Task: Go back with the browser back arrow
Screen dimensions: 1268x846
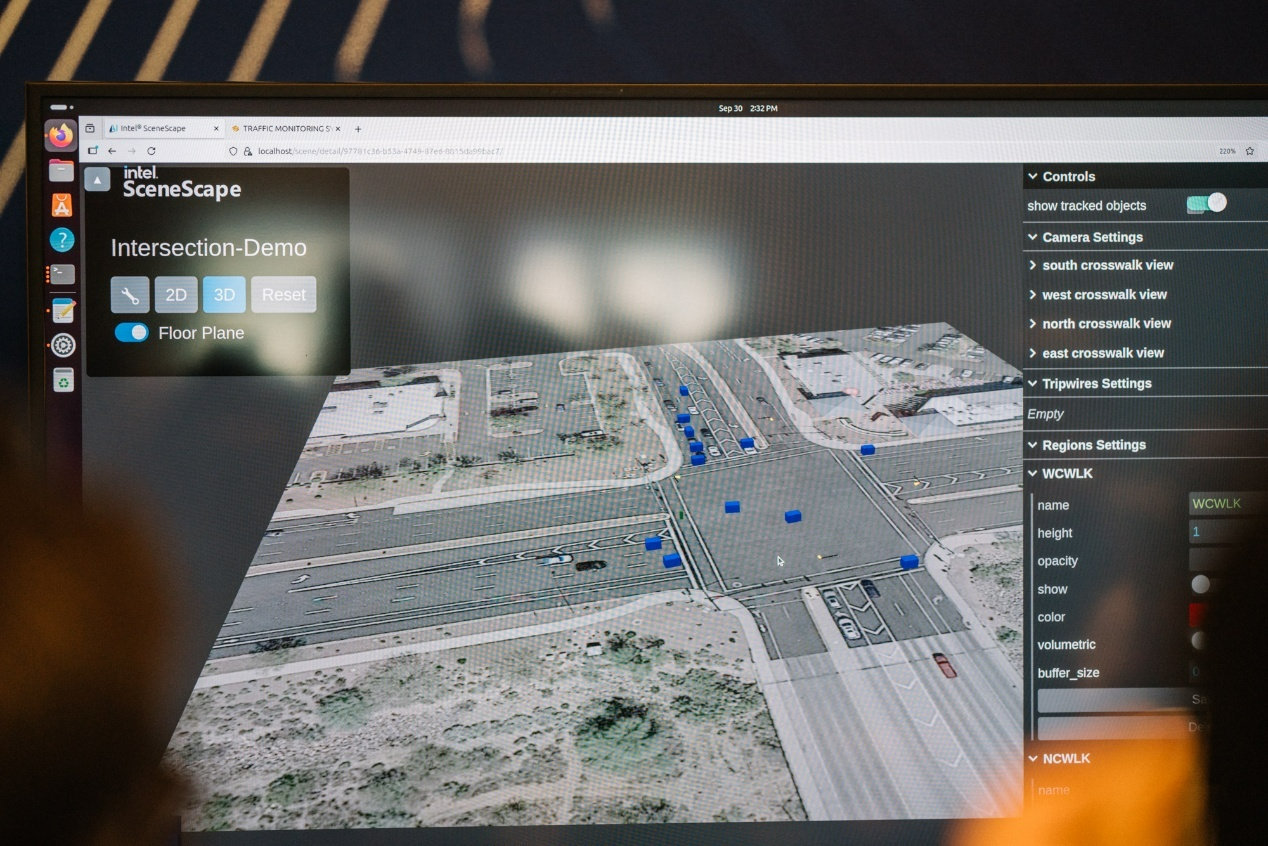Action: pyautogui.click(x=112, y=151)
